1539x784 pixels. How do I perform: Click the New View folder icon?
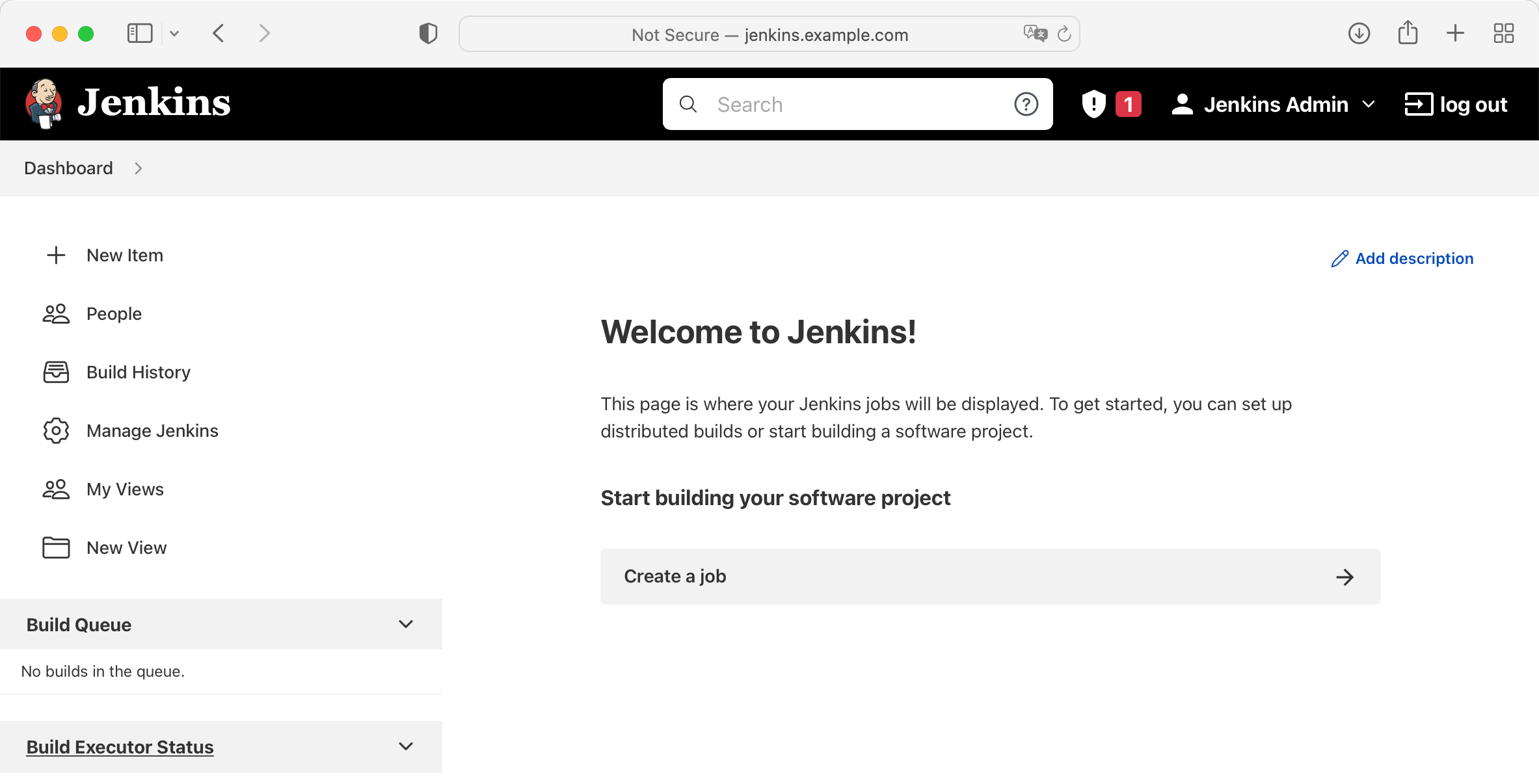pyautogui.click(x=56, y=547)
